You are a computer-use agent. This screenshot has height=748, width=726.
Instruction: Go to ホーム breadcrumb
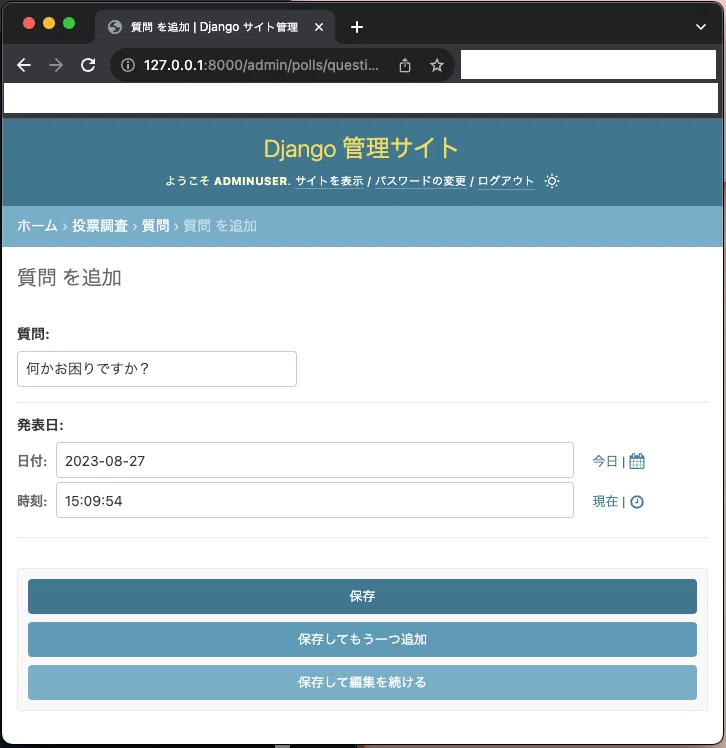pos(37,226)
